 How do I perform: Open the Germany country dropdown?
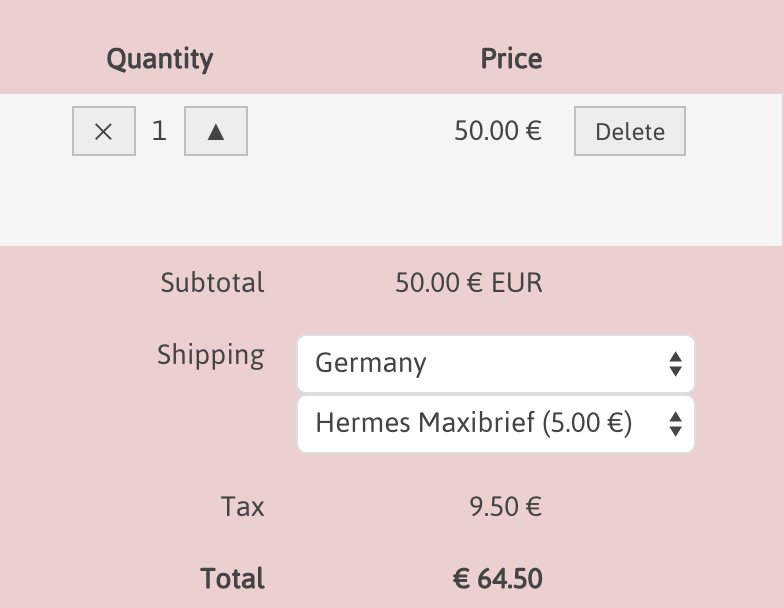coord(495,363)
